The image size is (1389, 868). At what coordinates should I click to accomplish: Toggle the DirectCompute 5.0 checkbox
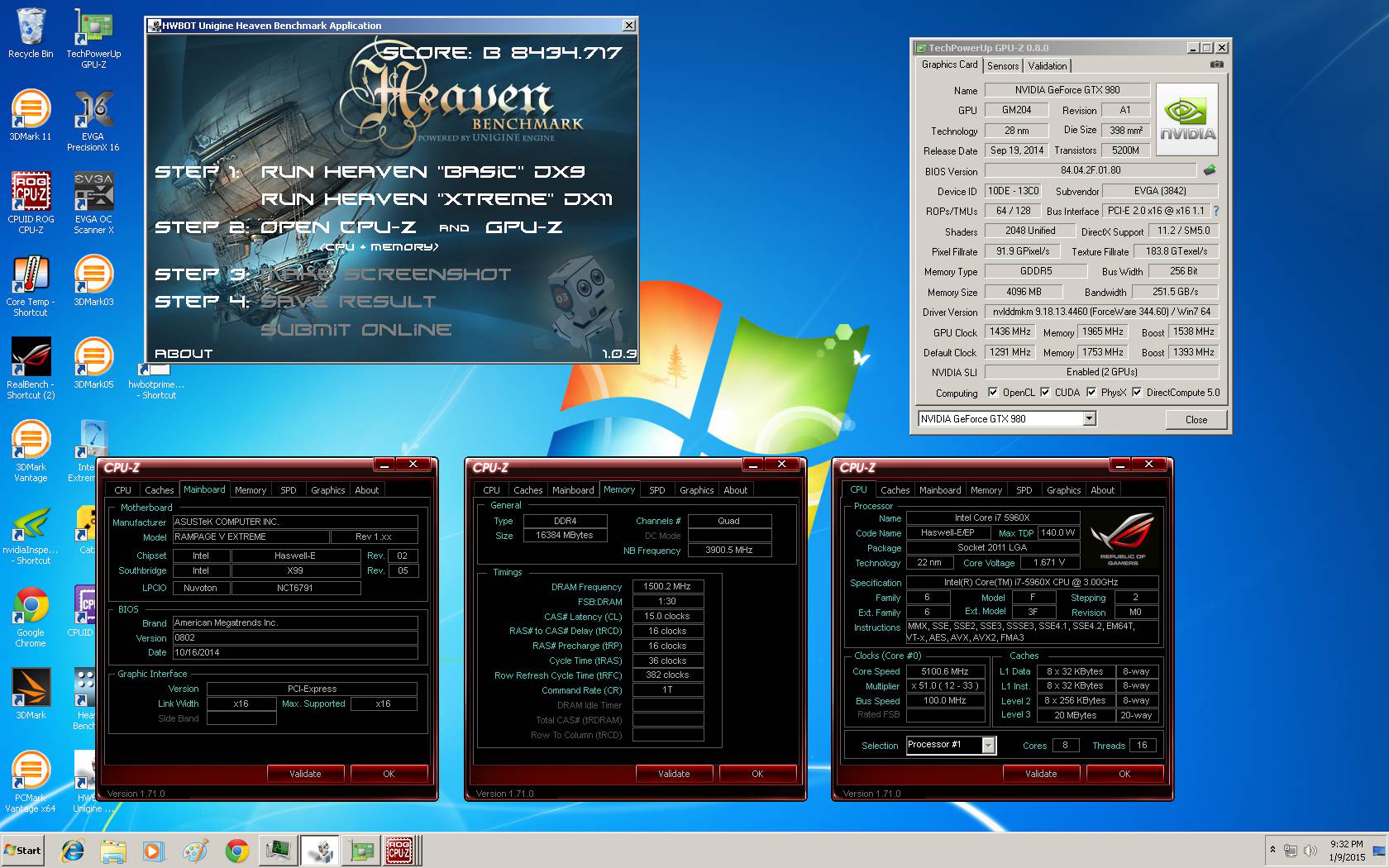pyautogui.click(x=1137, y=393)
